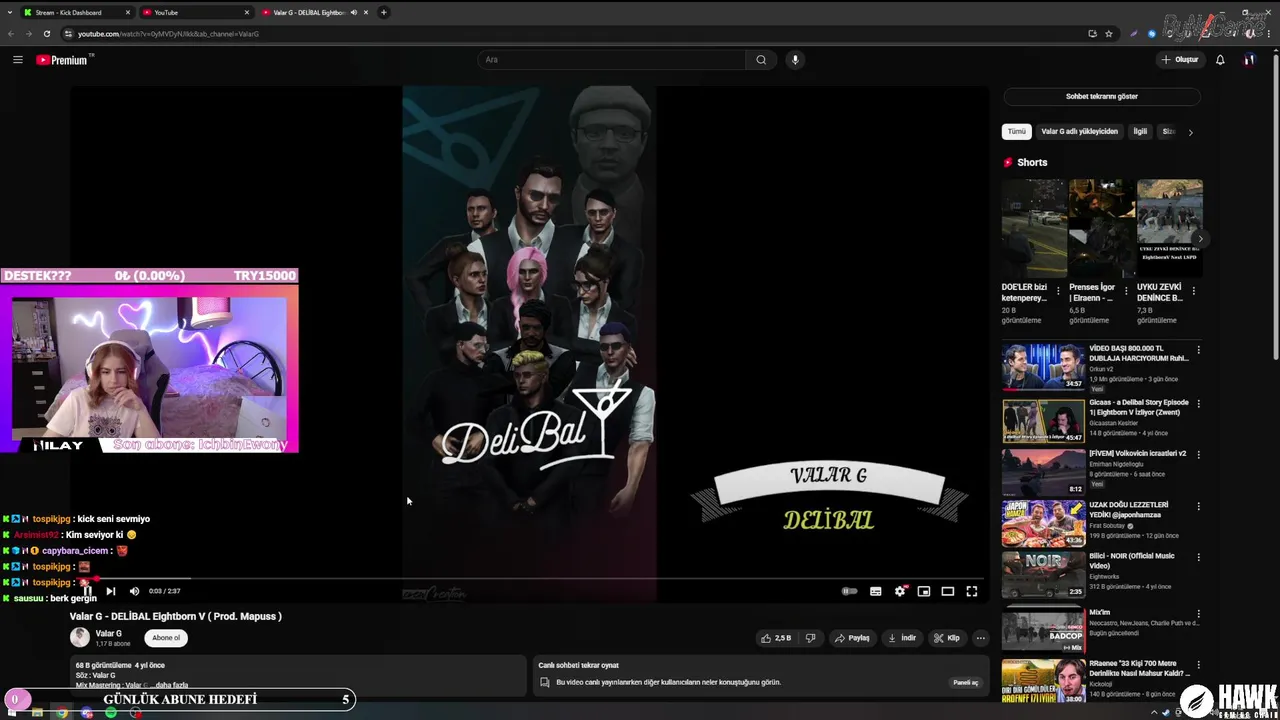Open the 'Prenses İgor' Shorts thumbnail
Image resolution: width=1280 pixels, height=720 pixels.
[1102, 228]
